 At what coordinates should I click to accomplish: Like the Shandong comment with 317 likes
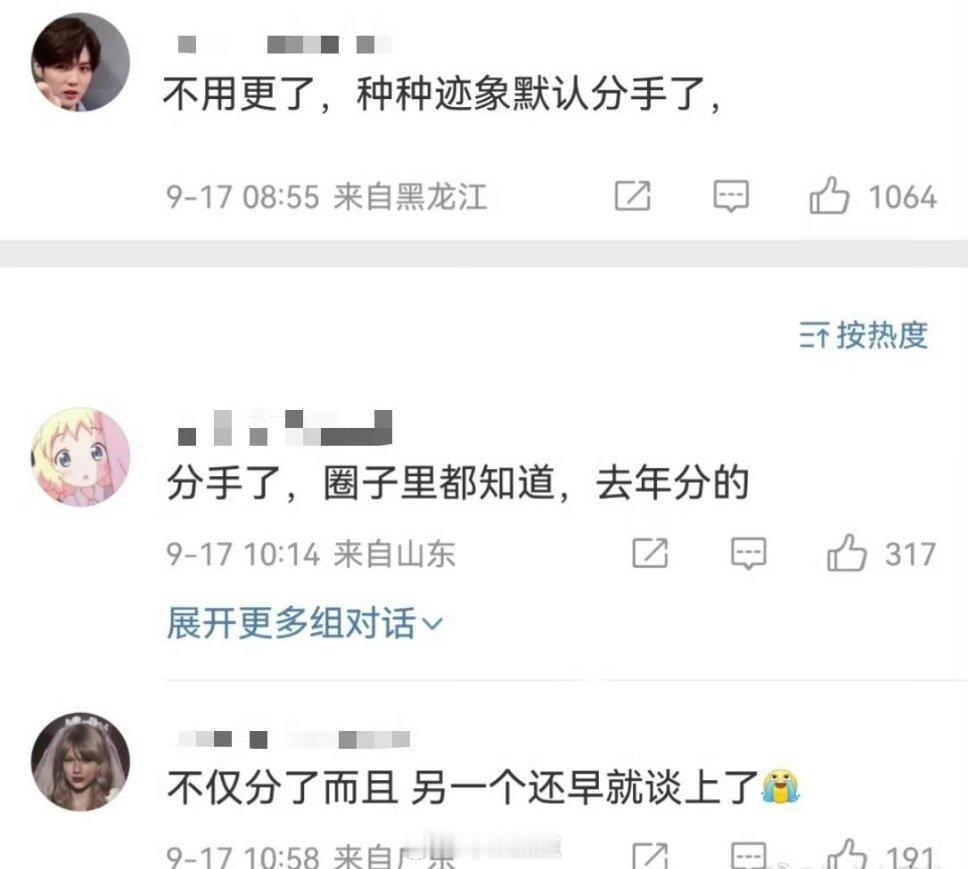tap(846, 553)
